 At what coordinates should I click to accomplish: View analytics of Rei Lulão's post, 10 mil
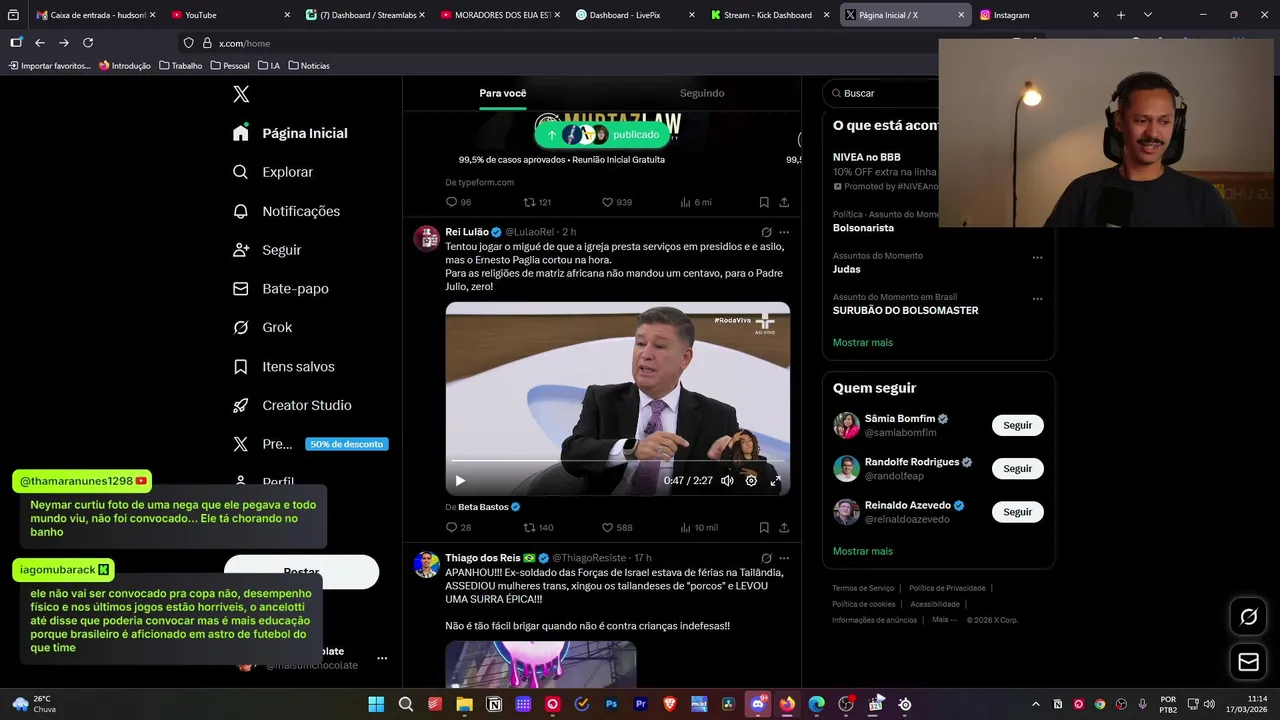tap(699, 527)
